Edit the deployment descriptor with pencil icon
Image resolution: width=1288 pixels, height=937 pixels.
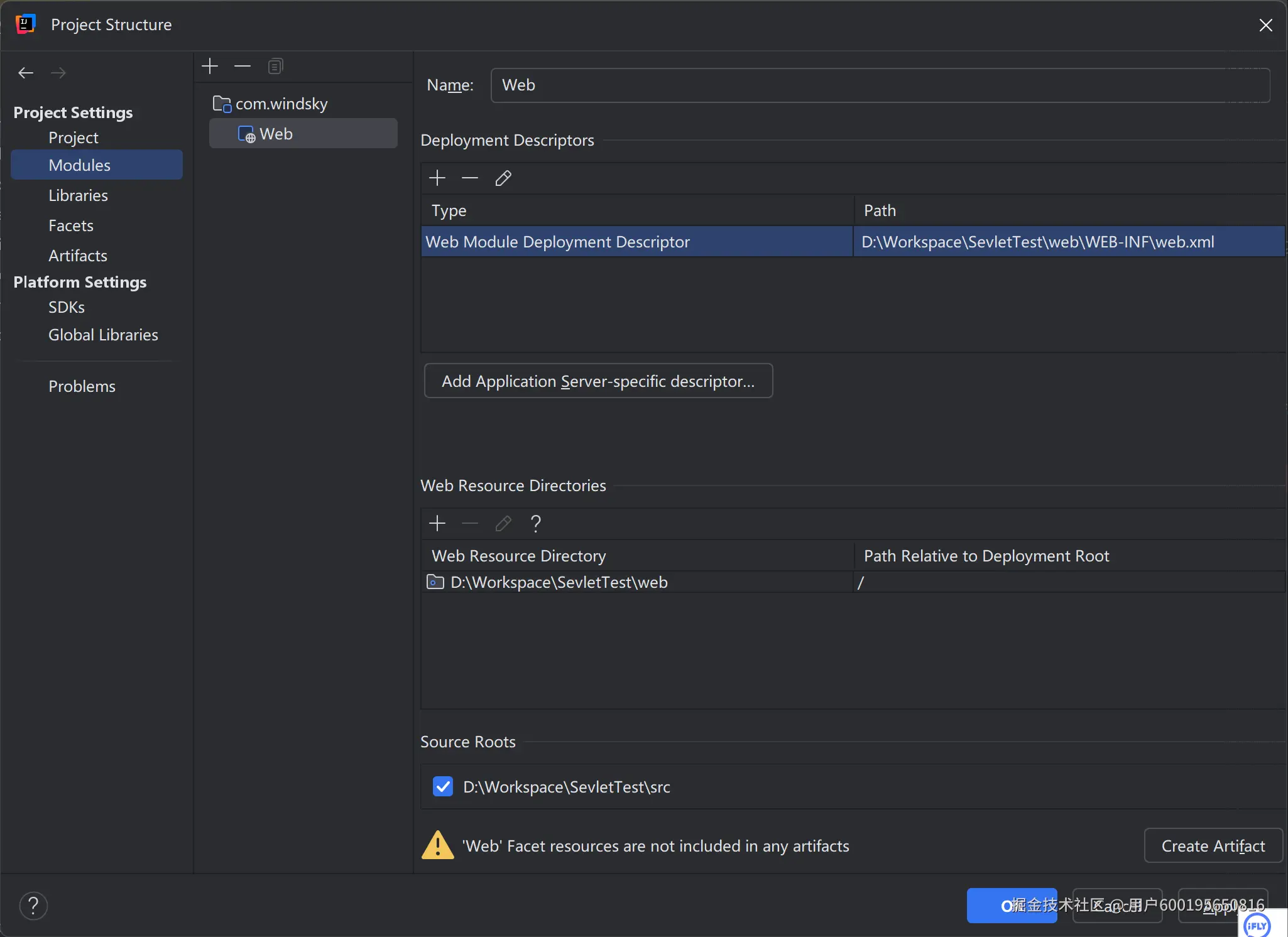coord(503,178)
